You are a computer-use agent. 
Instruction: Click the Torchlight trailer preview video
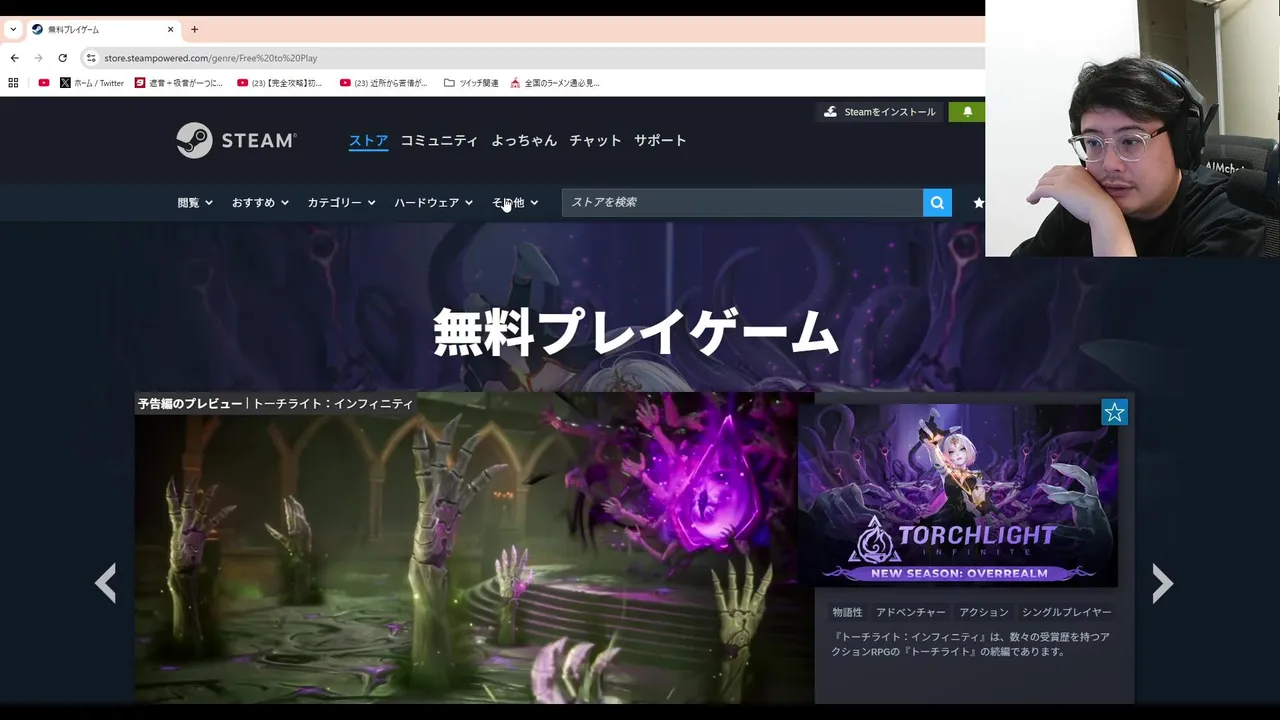474,547
